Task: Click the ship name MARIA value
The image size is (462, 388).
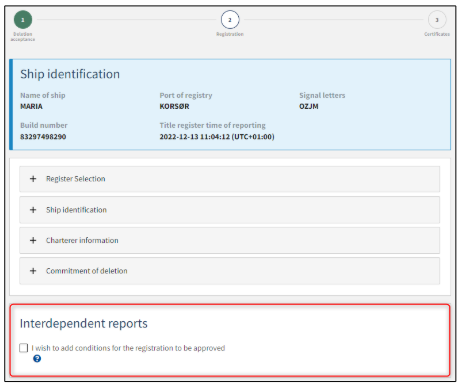Action: (x=31, y=106)
